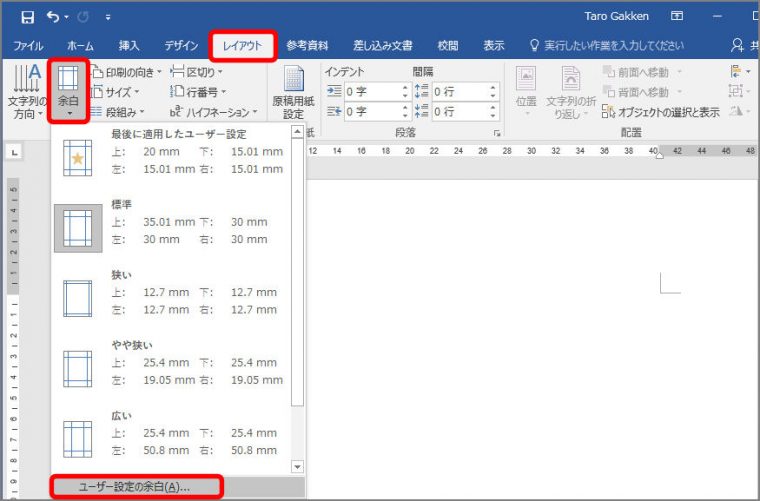Open the ribbon display options icon
The width and height of the screenshot is (760, 501).
(x=677, y=16)
